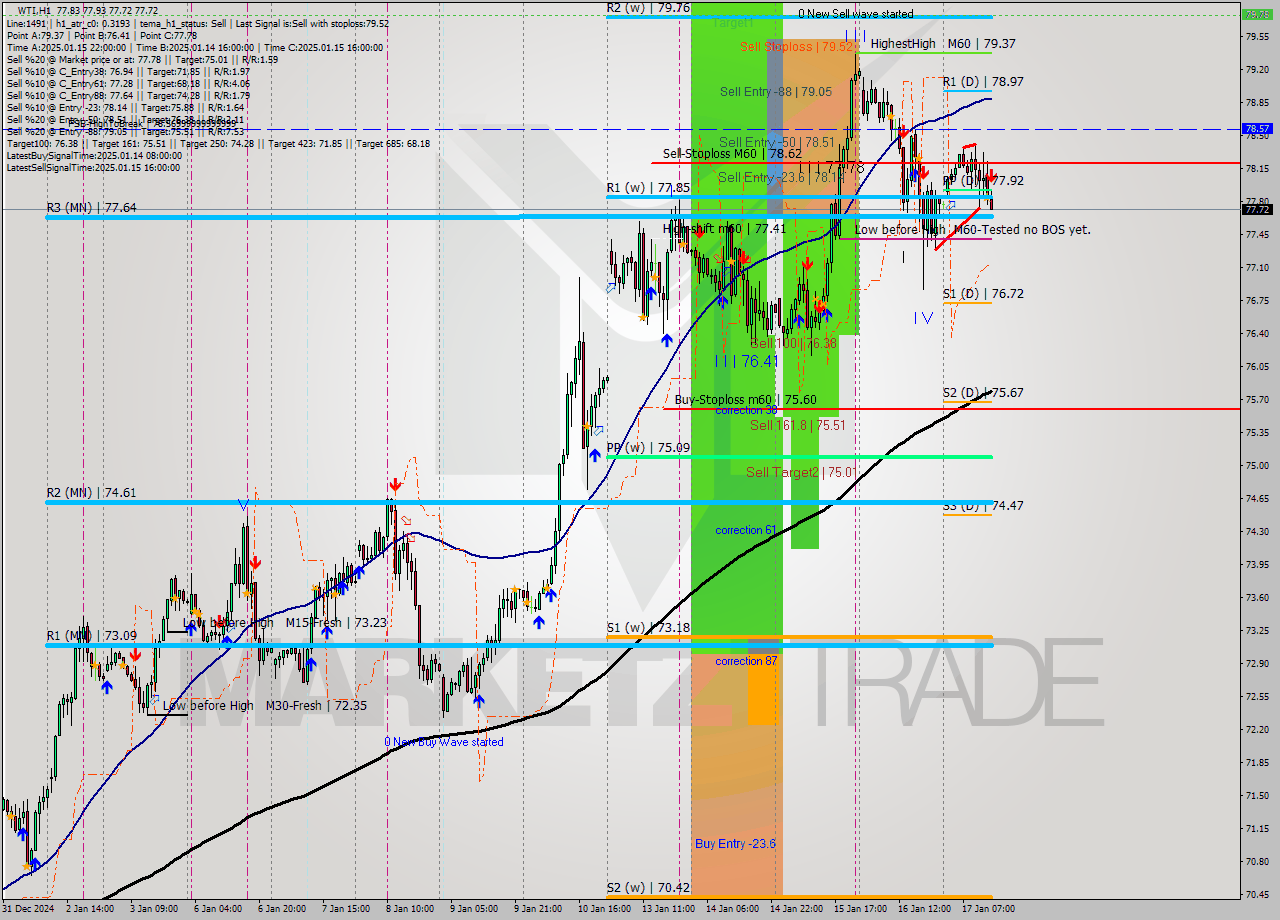Click the 75.00 price scale value
Image resolution: width=1280 pixels, height=920 pixels.
tap(1256, 465)
